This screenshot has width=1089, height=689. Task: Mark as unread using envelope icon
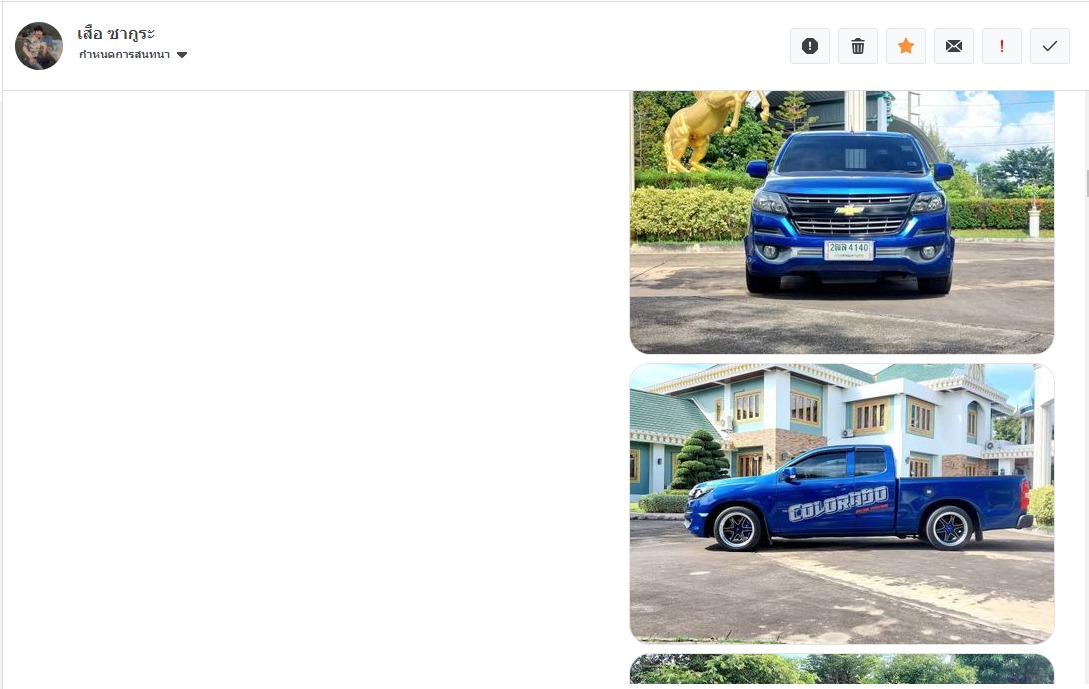pyautogui.click(x=954, y=46)
